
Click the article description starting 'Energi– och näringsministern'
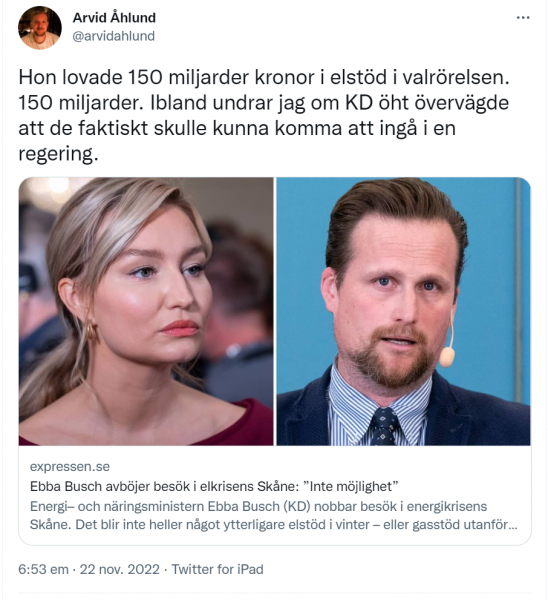[x=274, y=515]
